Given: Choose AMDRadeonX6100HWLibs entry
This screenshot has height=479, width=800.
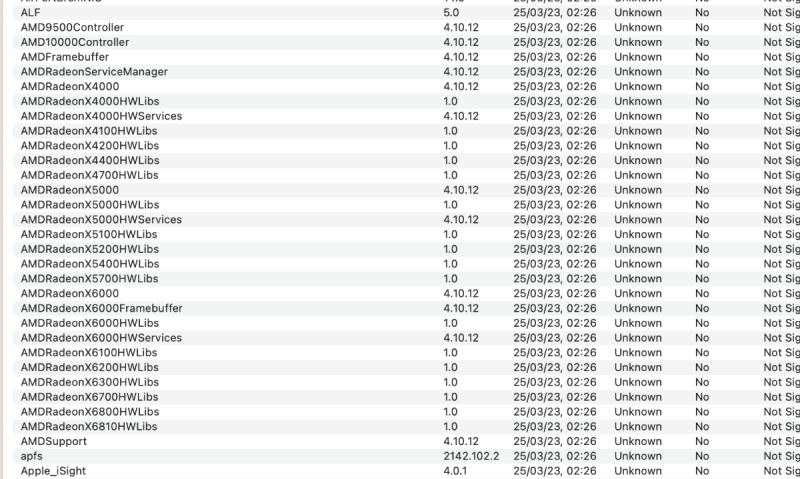Looking at the screenshot, I should pos(89,352).
